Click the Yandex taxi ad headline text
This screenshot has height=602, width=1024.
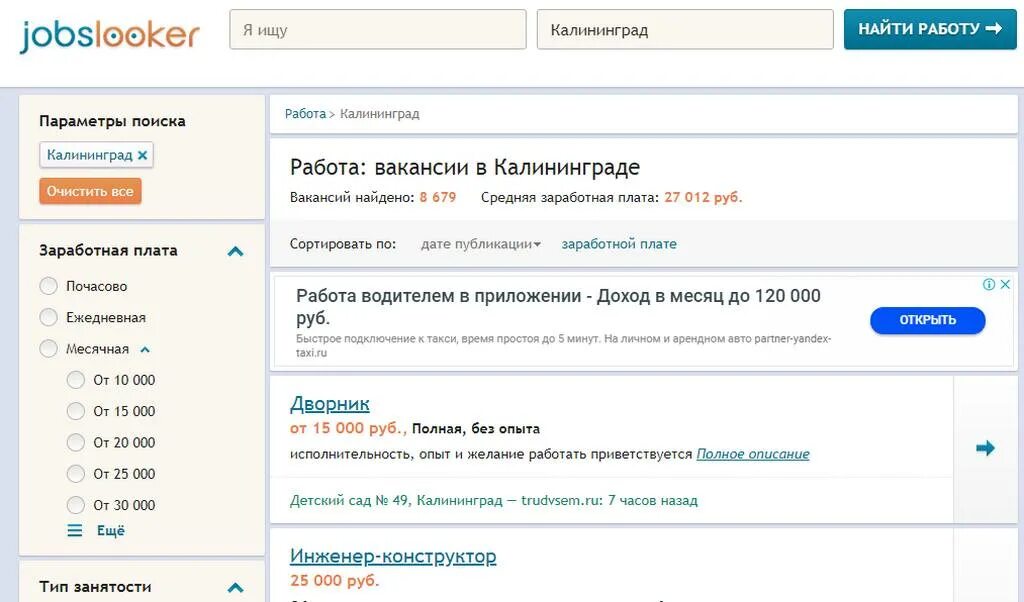click(x=558, y=307)
